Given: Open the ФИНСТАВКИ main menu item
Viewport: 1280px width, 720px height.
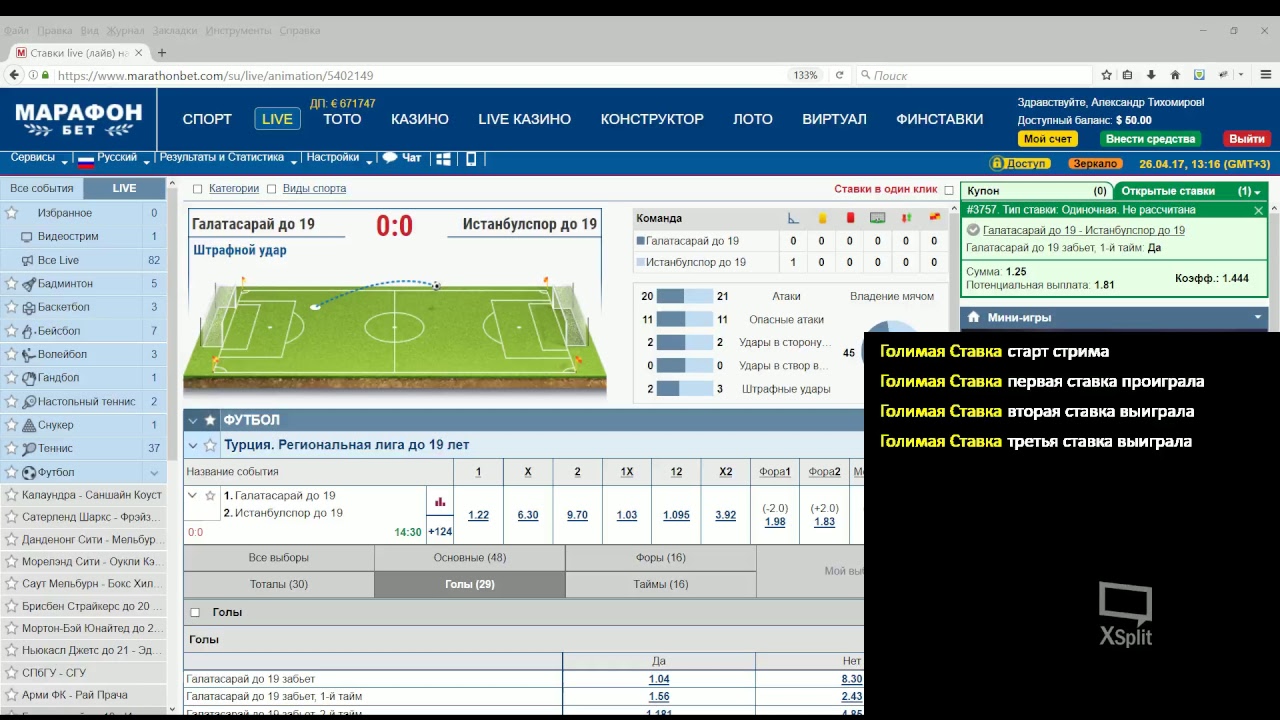Looking at the screenshot, I should [940, 119].
